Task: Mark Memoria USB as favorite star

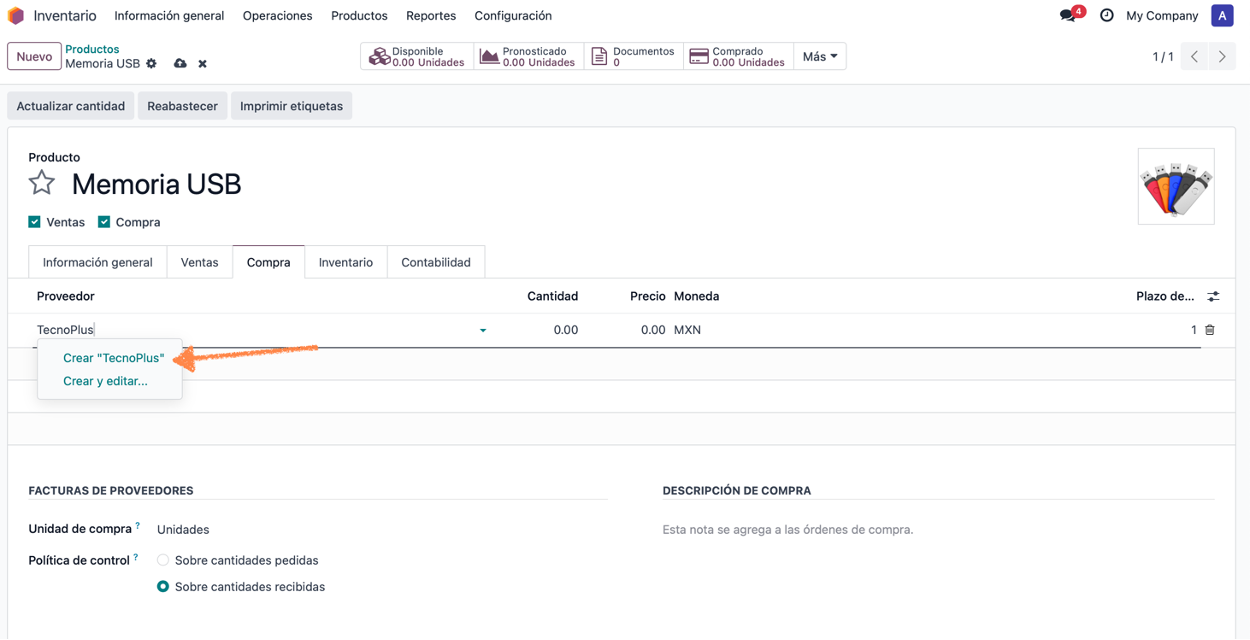Action: (x=42, y=183)
